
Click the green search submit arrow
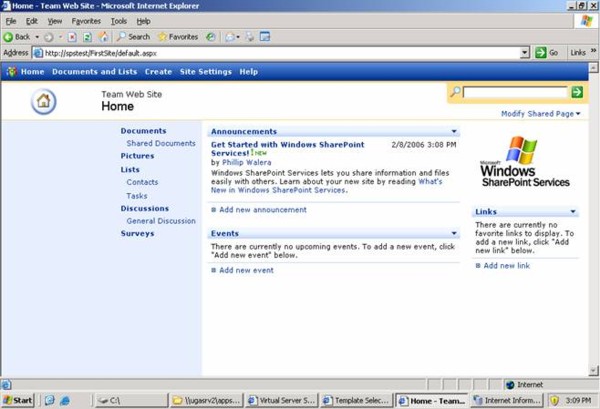[x=577, y=92]
